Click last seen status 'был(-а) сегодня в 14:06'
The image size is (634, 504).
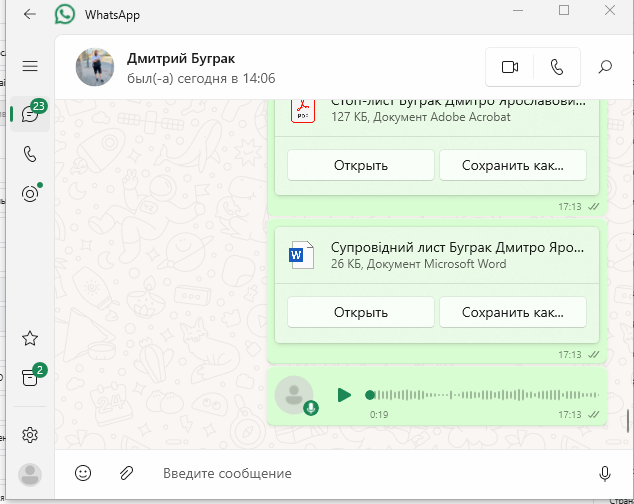pyautogui.click(x=201, y=78)
